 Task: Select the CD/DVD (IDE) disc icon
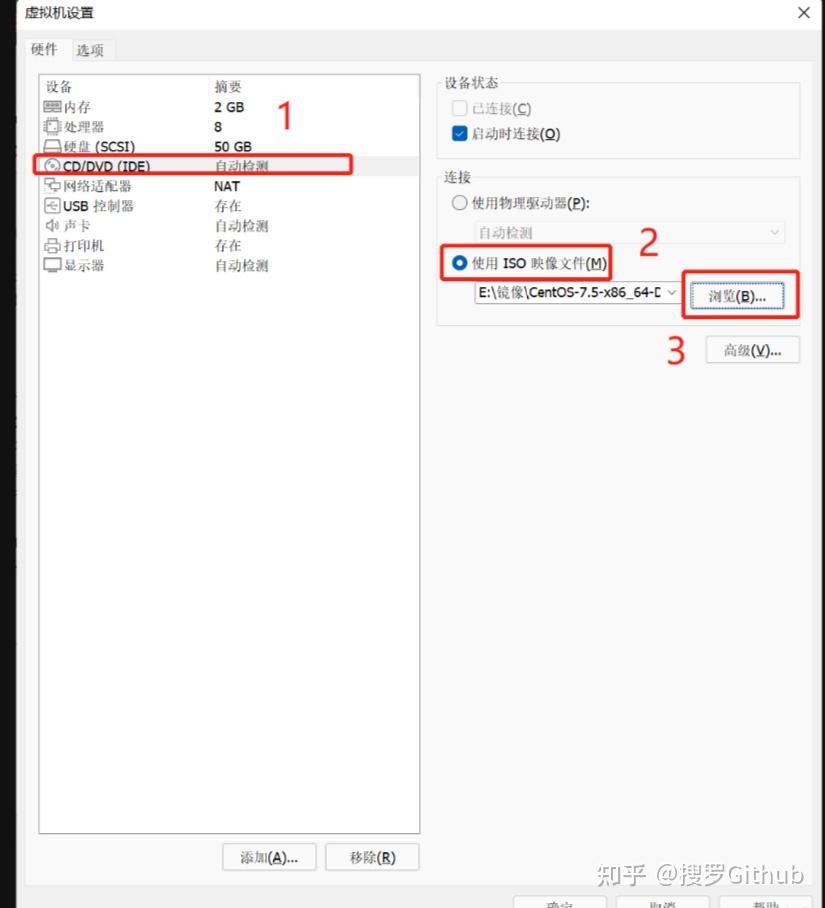pyautogui.click(x=52, y=166)
